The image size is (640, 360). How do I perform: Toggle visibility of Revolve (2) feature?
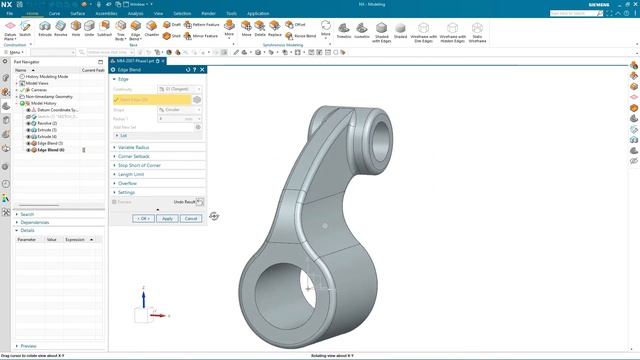[29, 123]
